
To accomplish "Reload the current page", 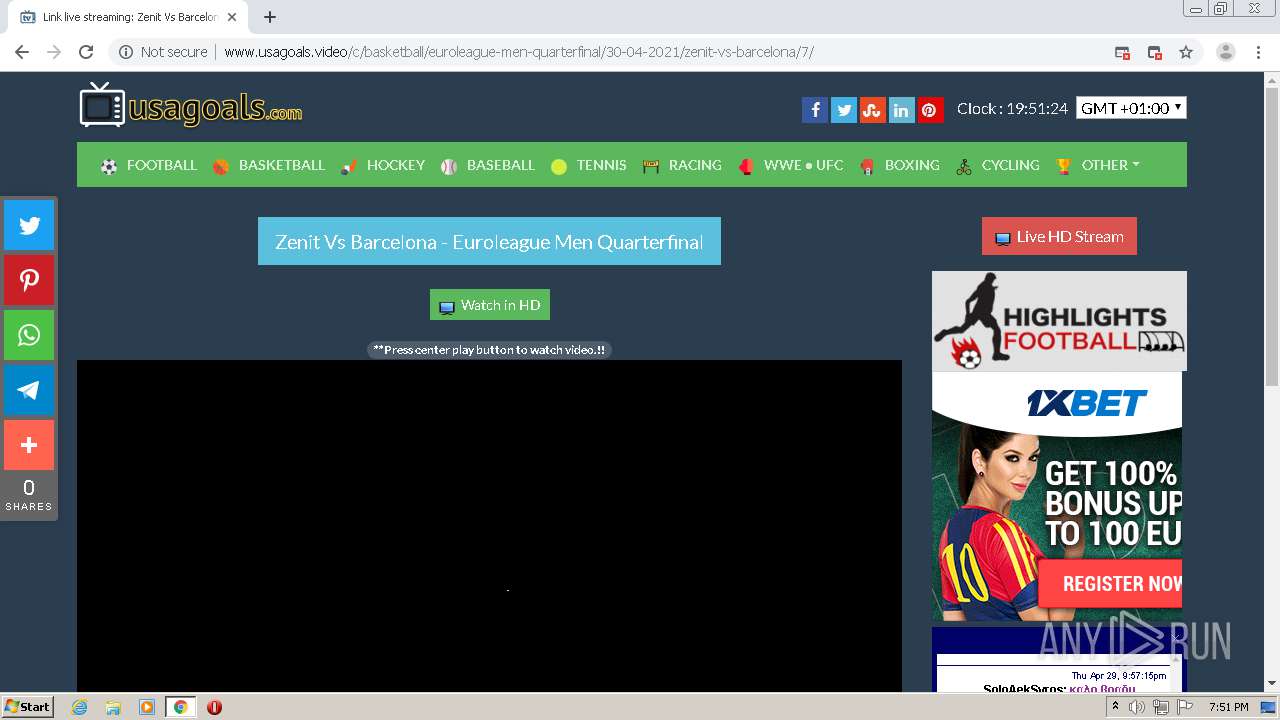I will coord(86,52).
